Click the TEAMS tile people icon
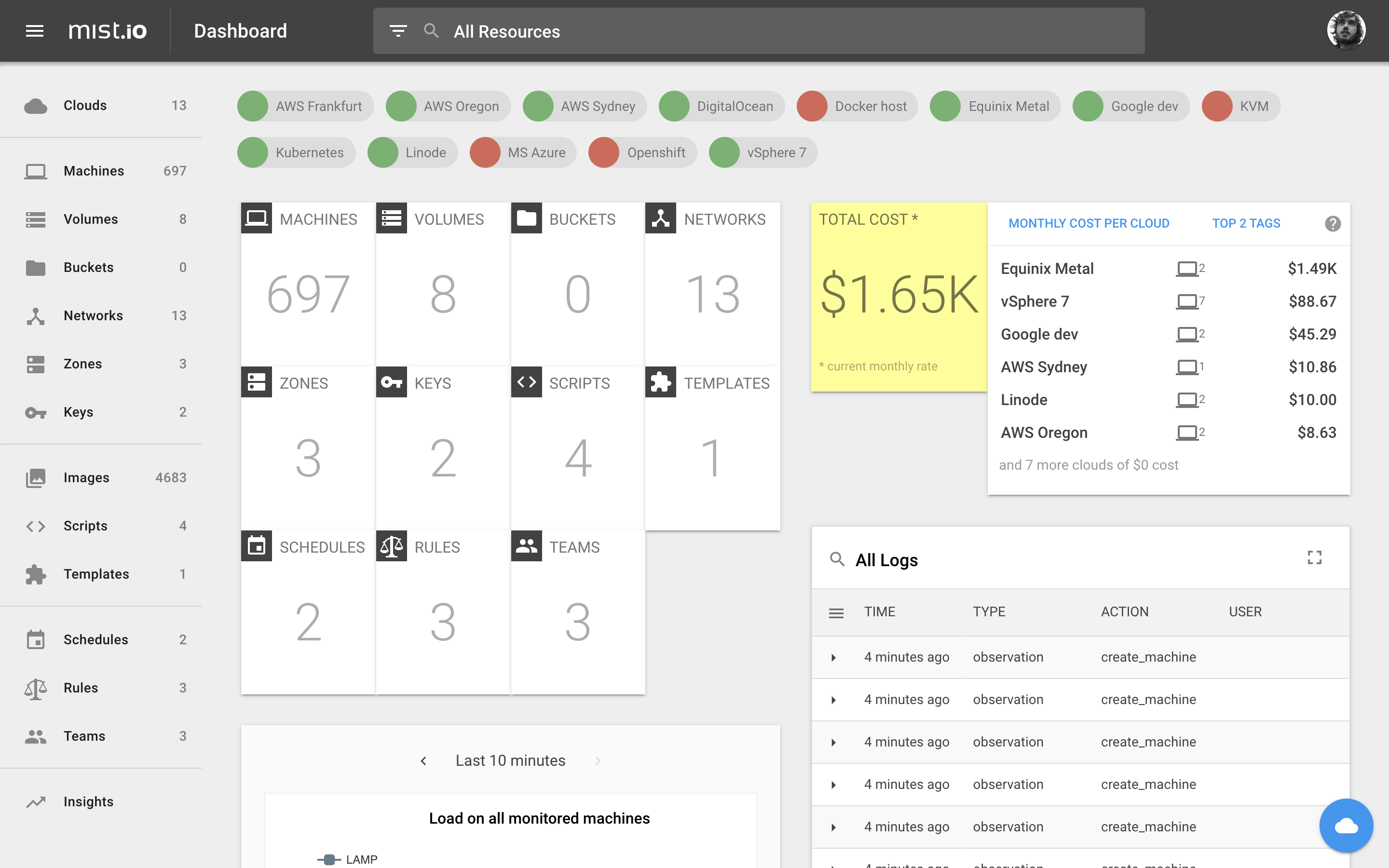This screenshot has height=868, width=1389. 526,546
